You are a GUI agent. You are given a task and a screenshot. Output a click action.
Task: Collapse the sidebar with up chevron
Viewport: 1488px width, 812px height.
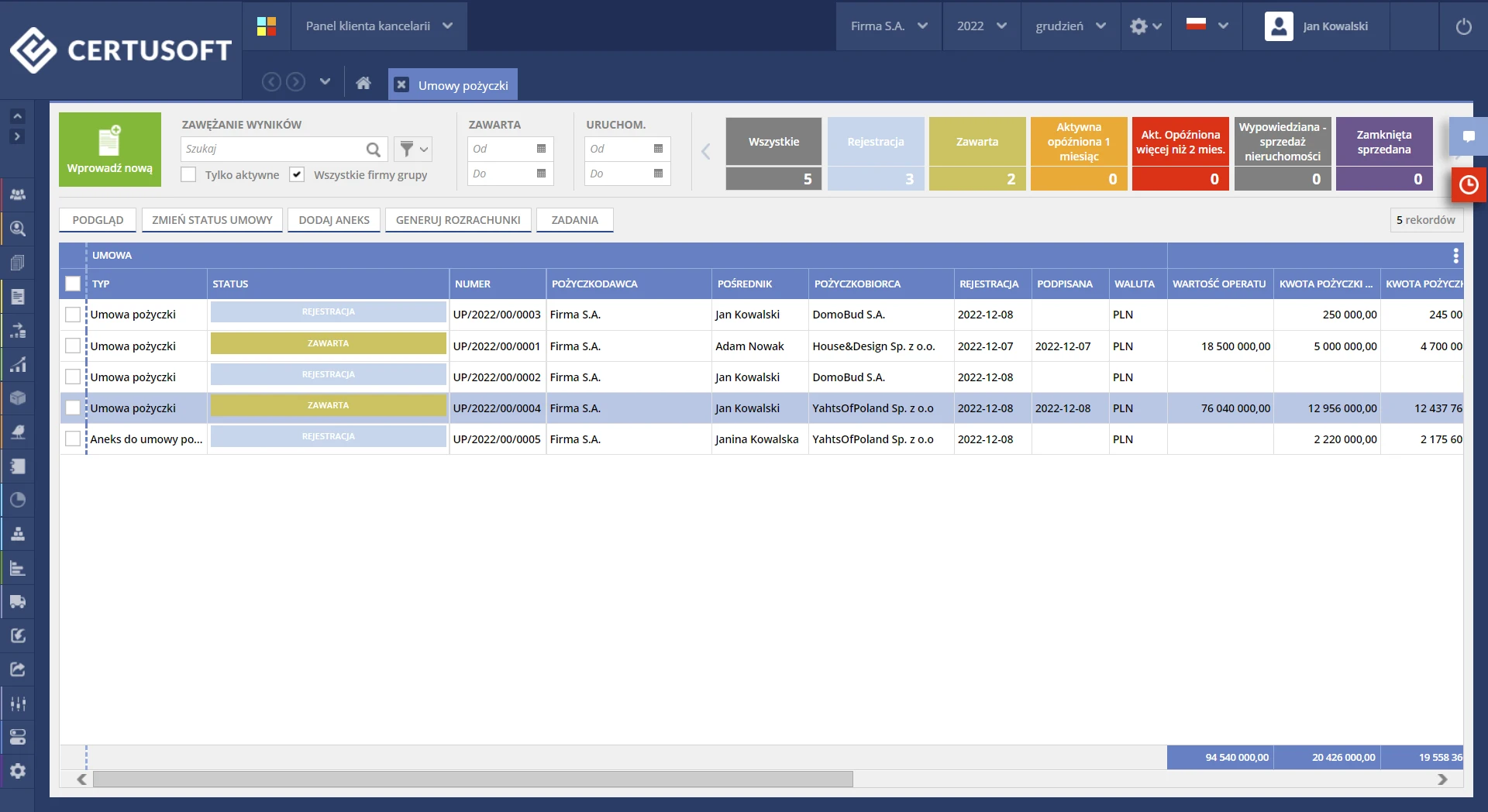click(17, 116)
